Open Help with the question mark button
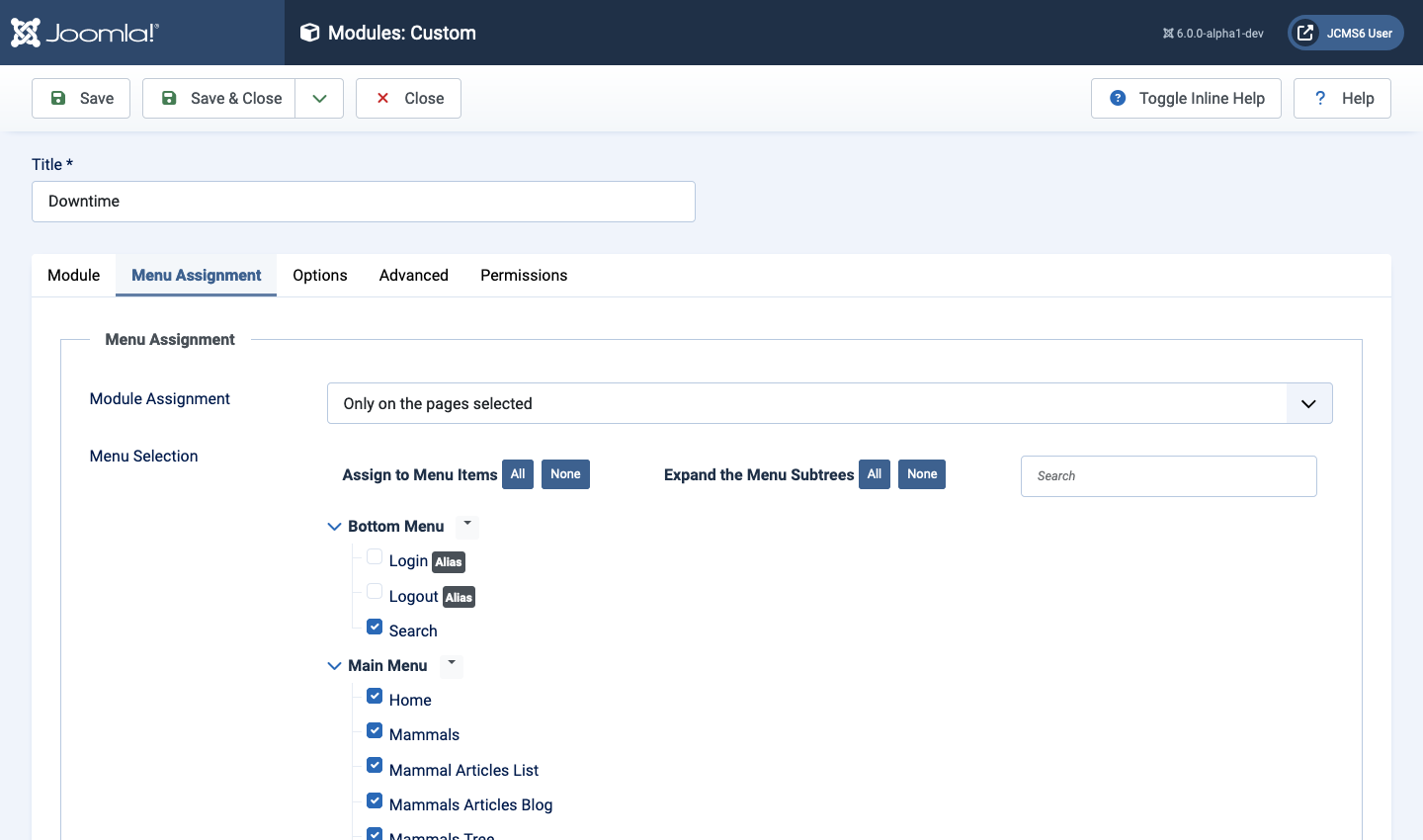 tap(1342, 98)
